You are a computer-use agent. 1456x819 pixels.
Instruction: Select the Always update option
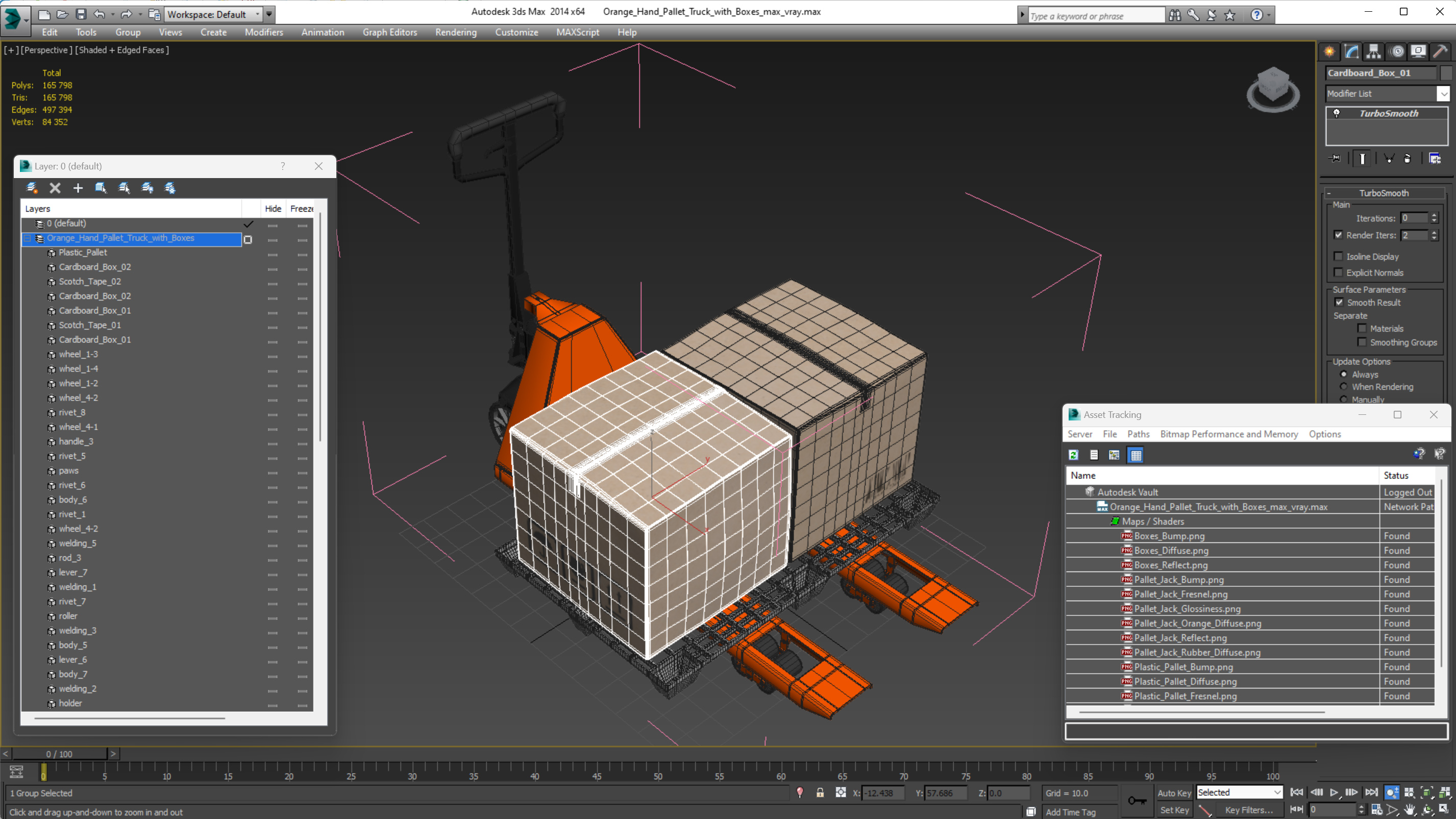[1344, 374]
